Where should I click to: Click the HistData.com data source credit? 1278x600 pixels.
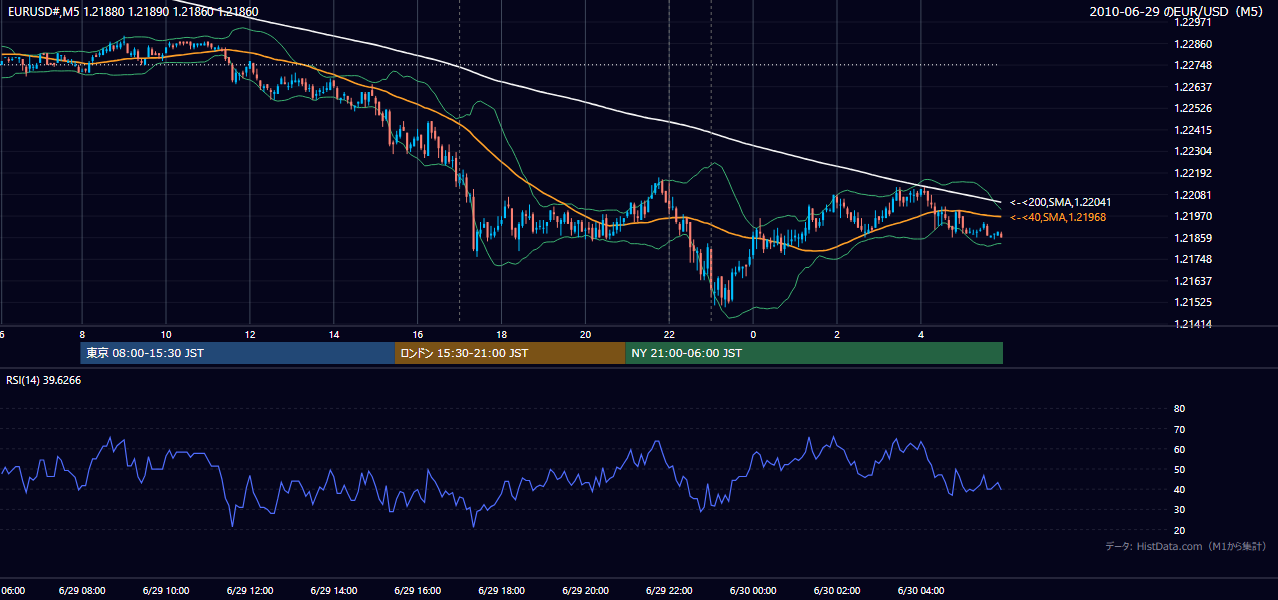click(1186, 546)
